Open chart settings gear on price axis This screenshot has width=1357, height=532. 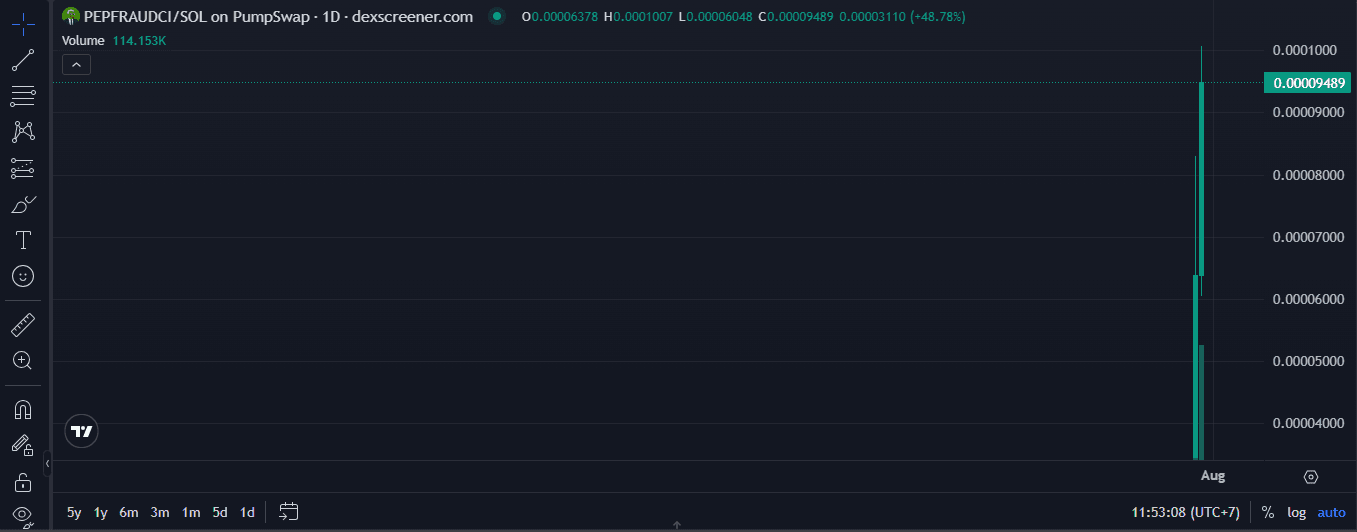tap(1311, 477)
